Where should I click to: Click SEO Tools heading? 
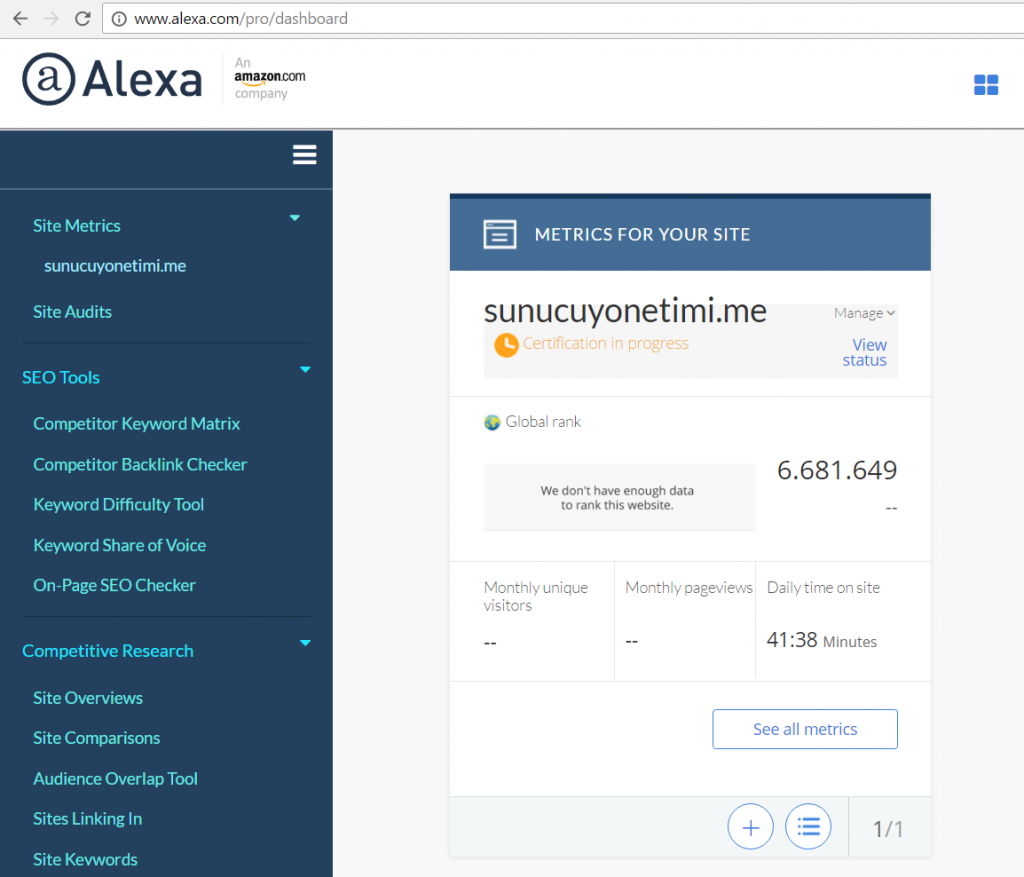click(x=61, y=377)
